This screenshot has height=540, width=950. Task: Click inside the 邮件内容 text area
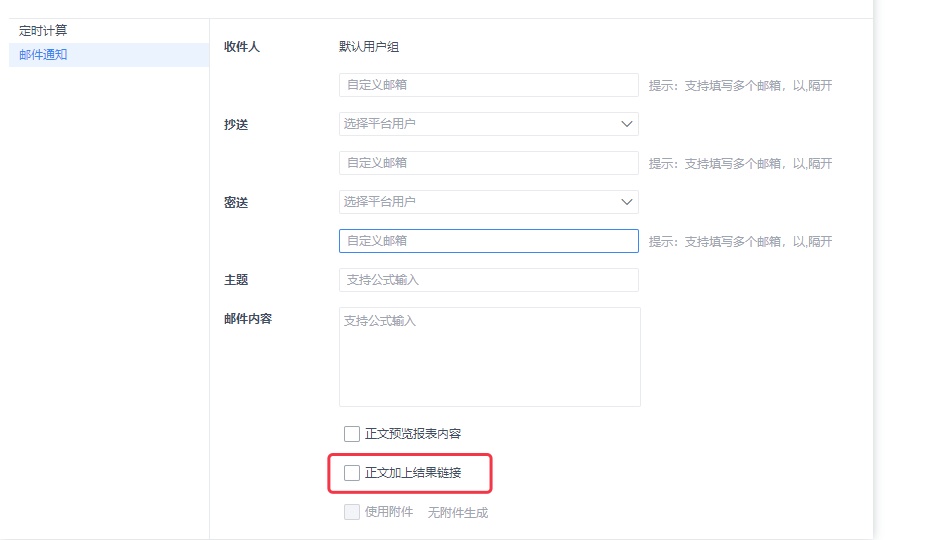point(490,357)
